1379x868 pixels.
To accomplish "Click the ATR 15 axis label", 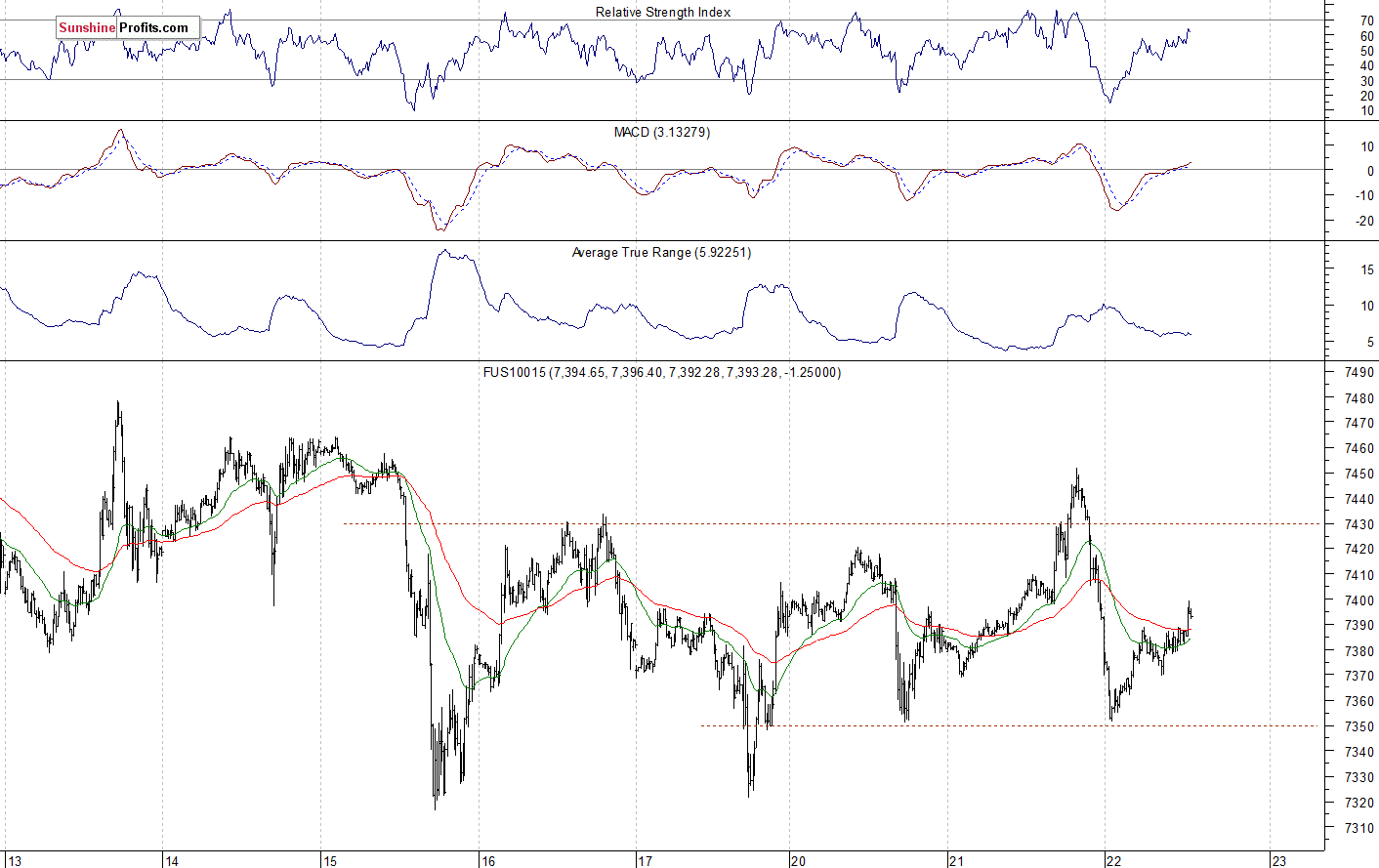I will point(1367,270).
